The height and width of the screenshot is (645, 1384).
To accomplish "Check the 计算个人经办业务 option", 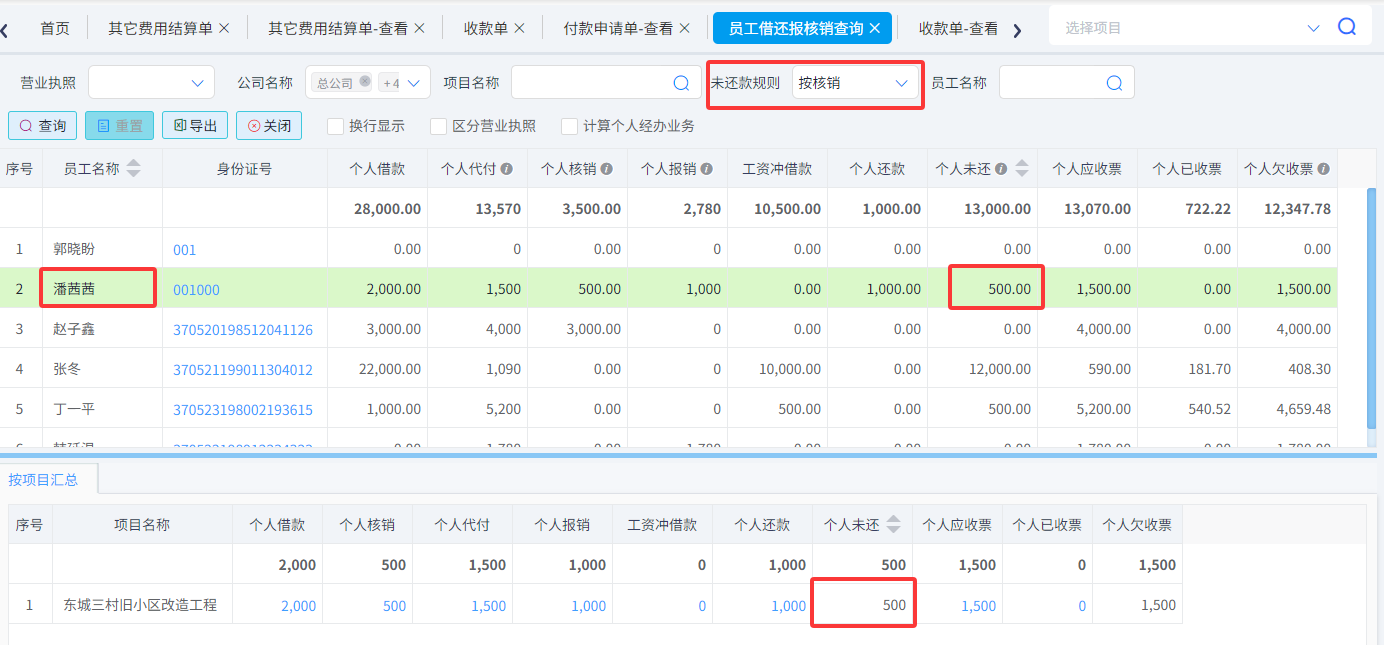I will pyautogui.click(x=570, y=126).
